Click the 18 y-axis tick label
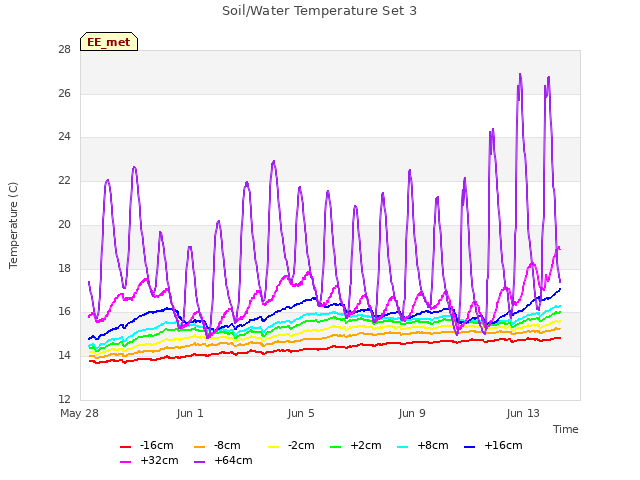 (64, 268)
